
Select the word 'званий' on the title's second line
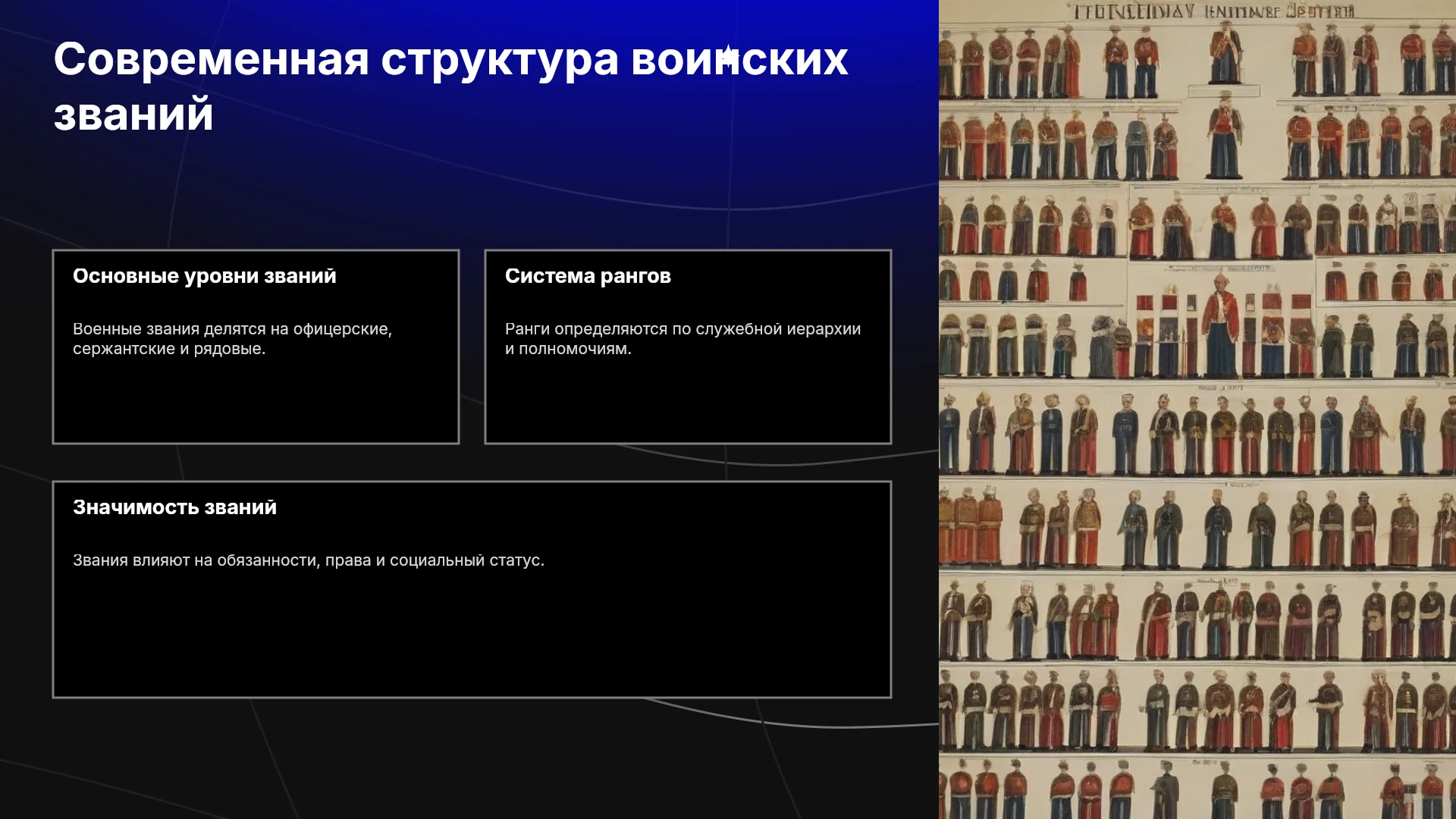133,115
